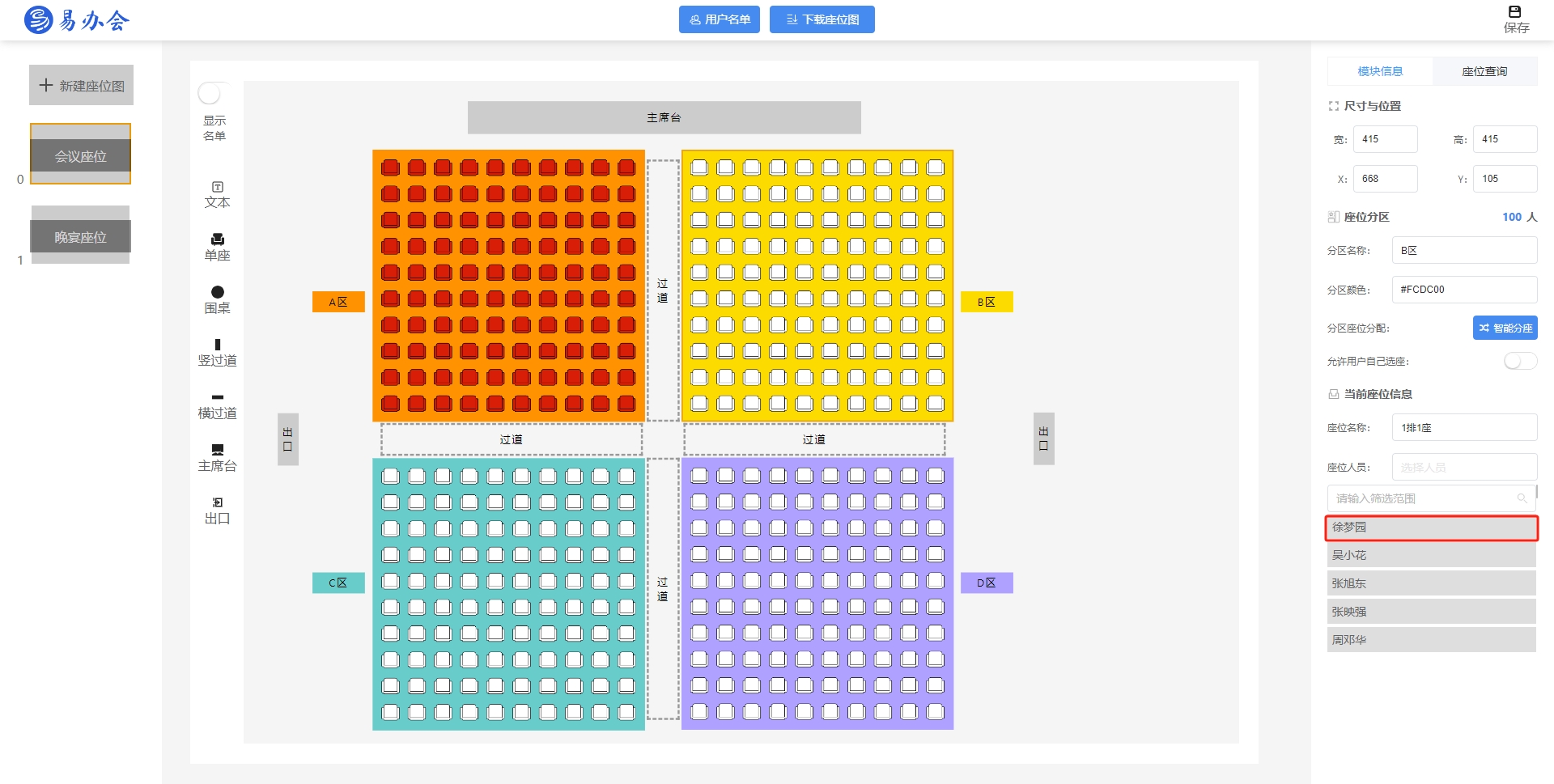This screenshot has width=1554, height=784.
Task: Open the 晚宴座位 seat map thumbnail
Action: [80, 236]
